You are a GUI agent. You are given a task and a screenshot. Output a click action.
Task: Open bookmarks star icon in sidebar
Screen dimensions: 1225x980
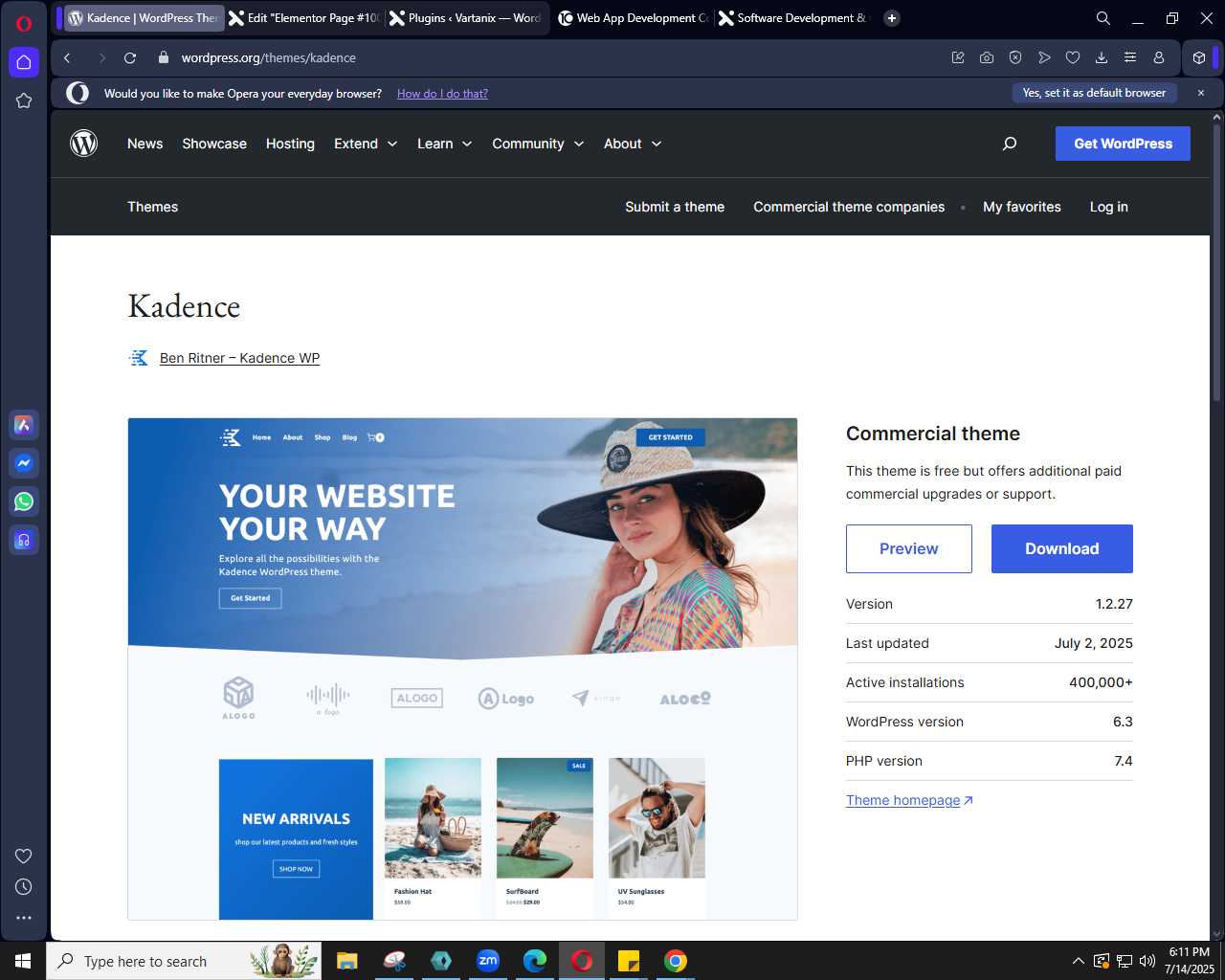tap(24, 100)
